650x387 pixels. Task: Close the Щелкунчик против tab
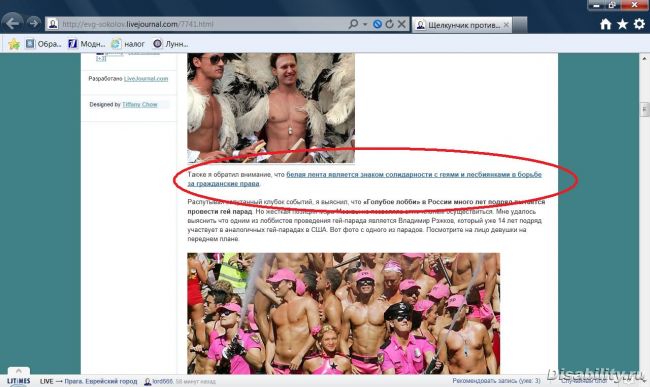(506, 25)
